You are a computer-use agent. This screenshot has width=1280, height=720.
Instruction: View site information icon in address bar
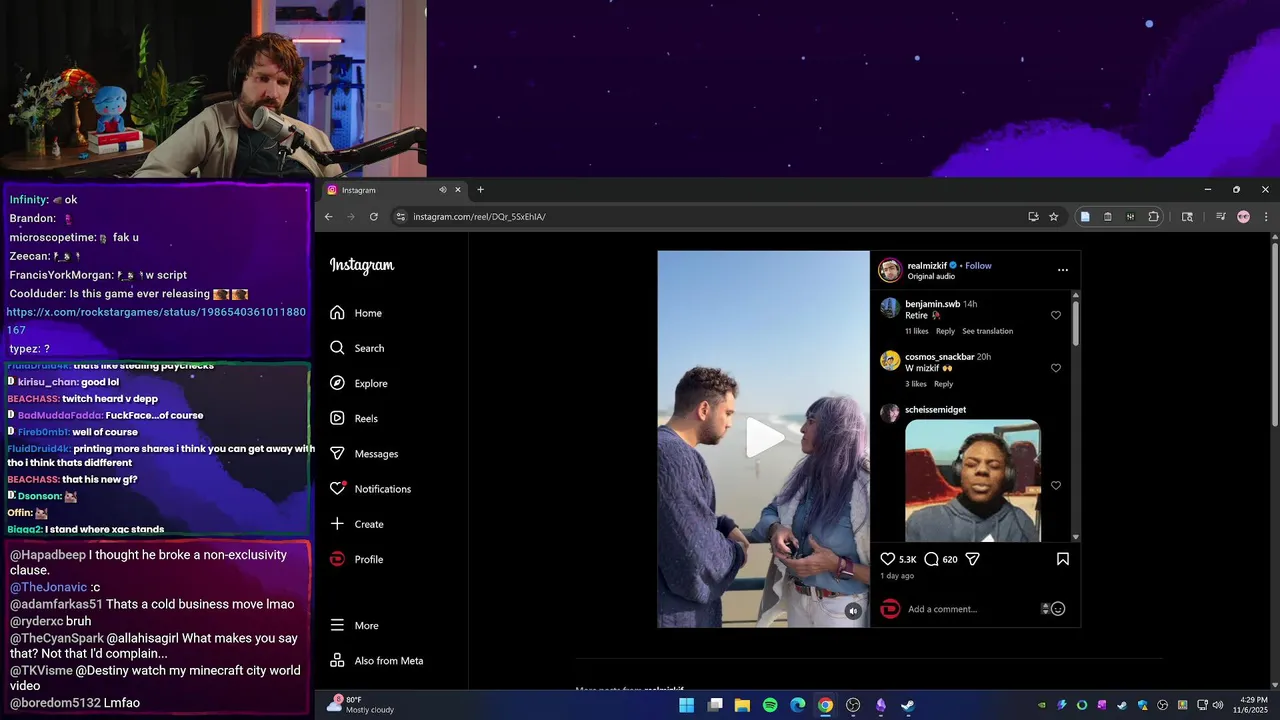click(400, 216)
